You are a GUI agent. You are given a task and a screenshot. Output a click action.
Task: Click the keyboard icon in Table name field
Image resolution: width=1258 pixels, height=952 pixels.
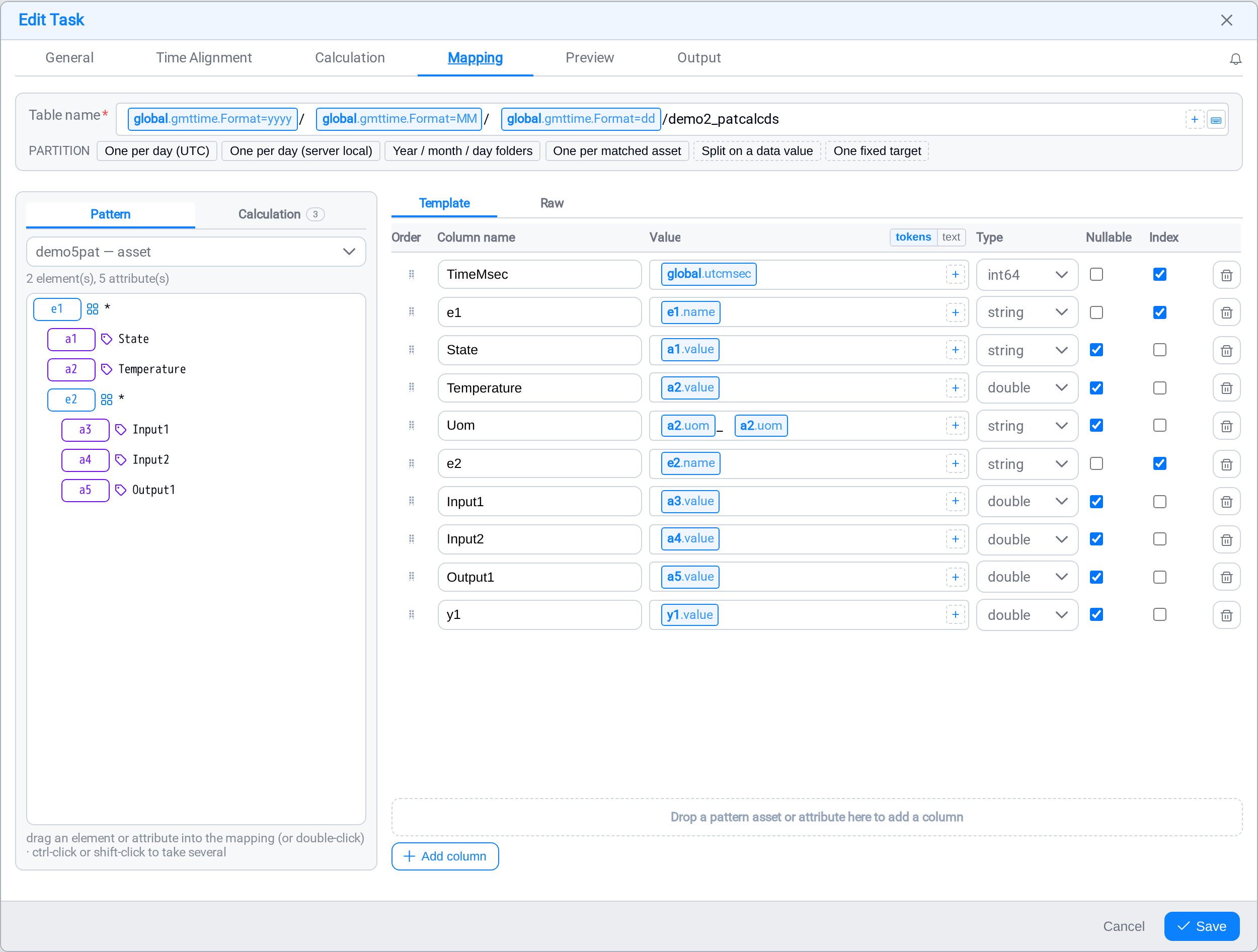pyautogui.click(x=1216, y=119)
